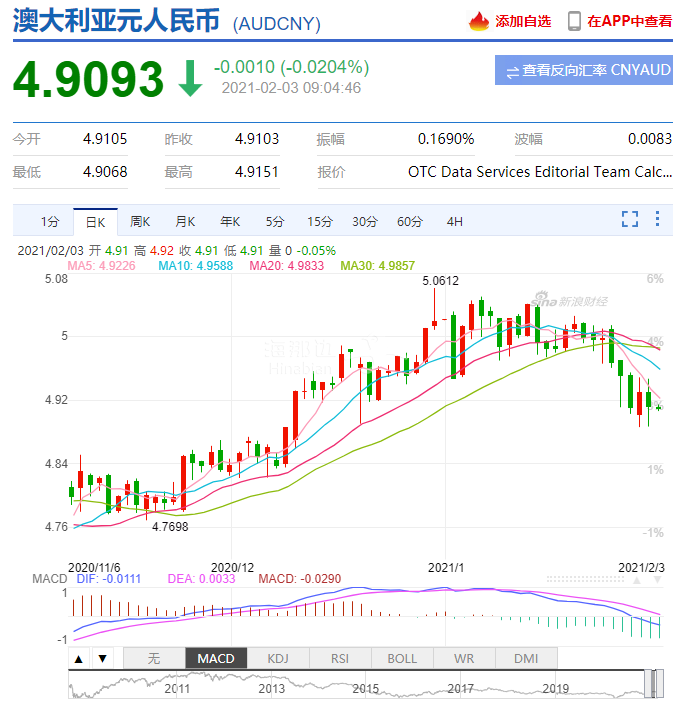Select the KDJ indicator

tap(278, 658)
